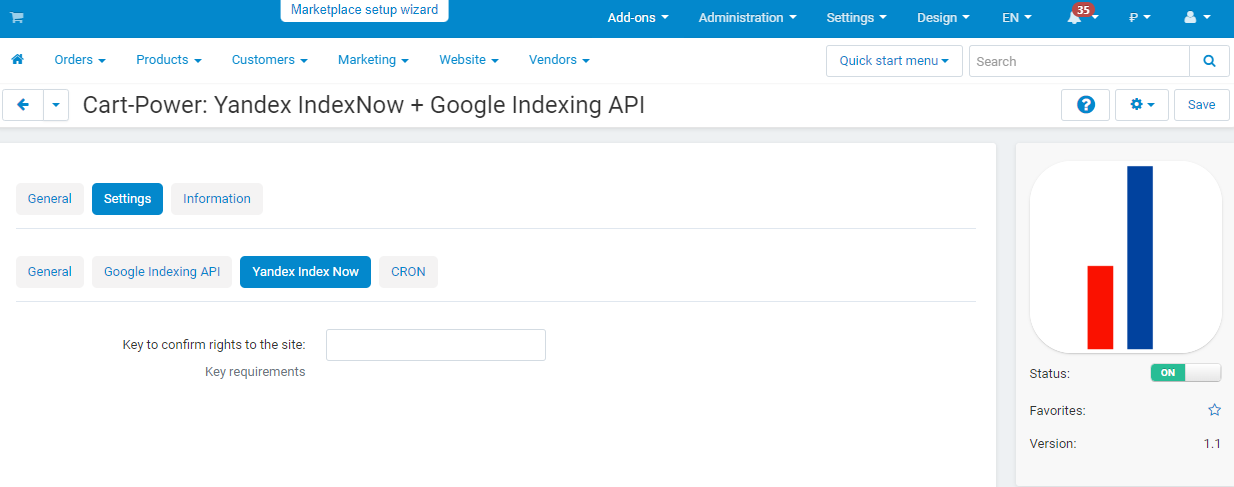Open the Administration dropdown menu
The width and height of the screenshot is (1234, 487).
748,18
